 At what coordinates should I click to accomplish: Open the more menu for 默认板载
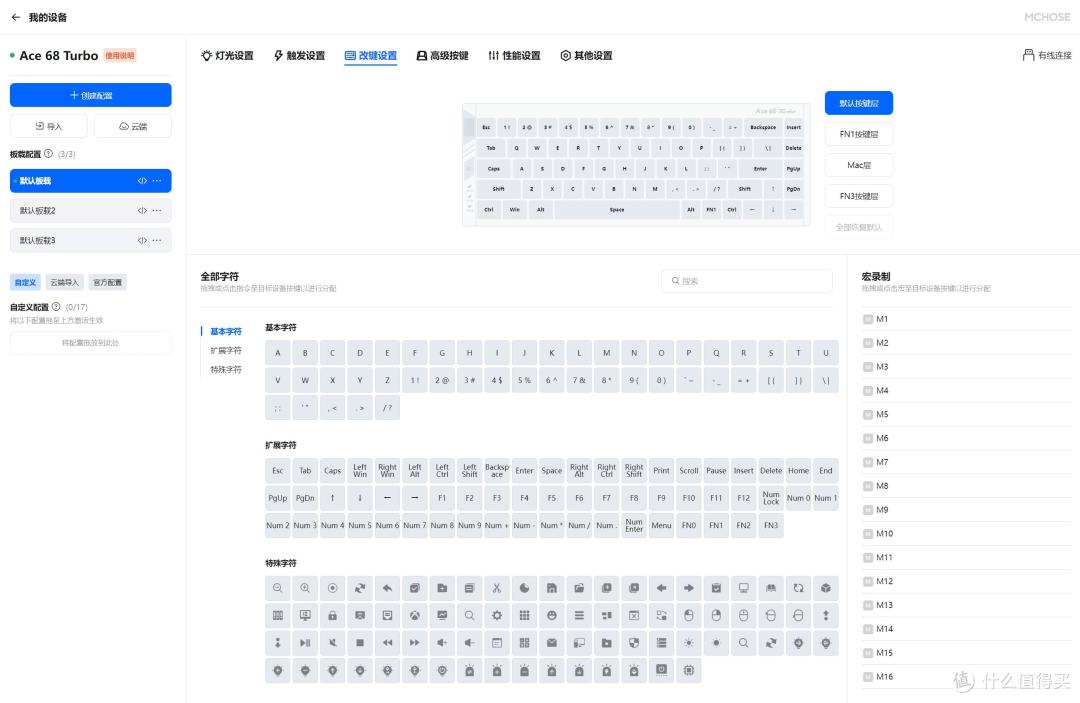tap(157, 180)
